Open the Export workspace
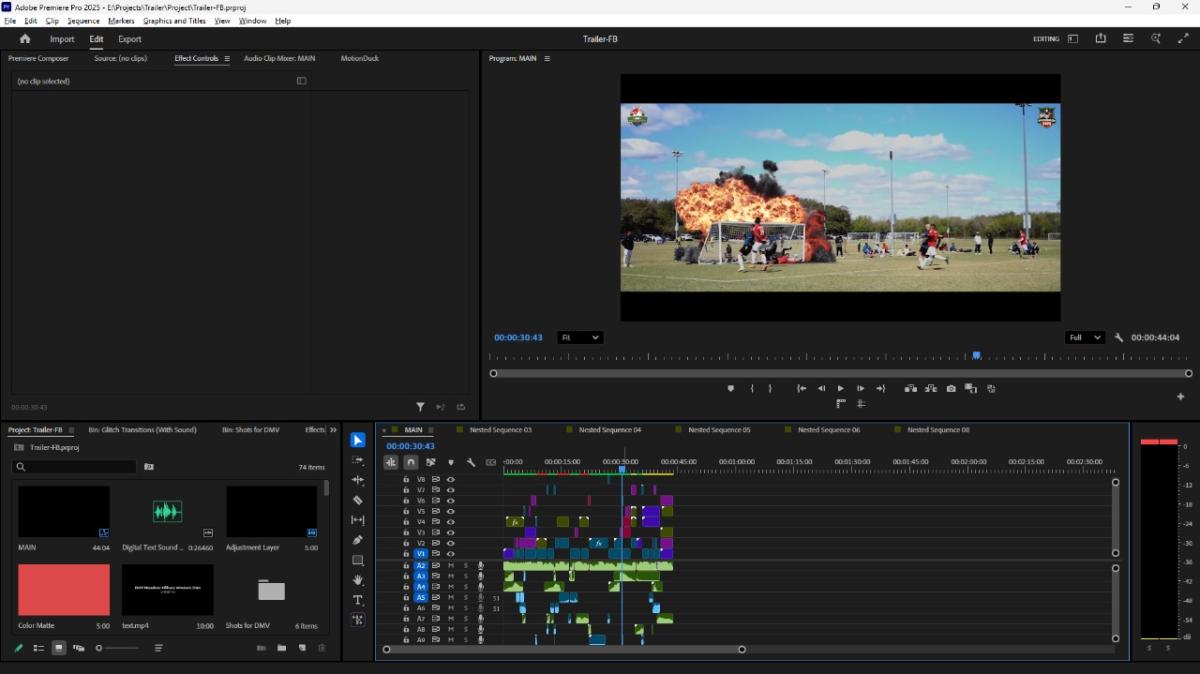The height and width of the screenshot is (674, 1200). click(130, 39)
